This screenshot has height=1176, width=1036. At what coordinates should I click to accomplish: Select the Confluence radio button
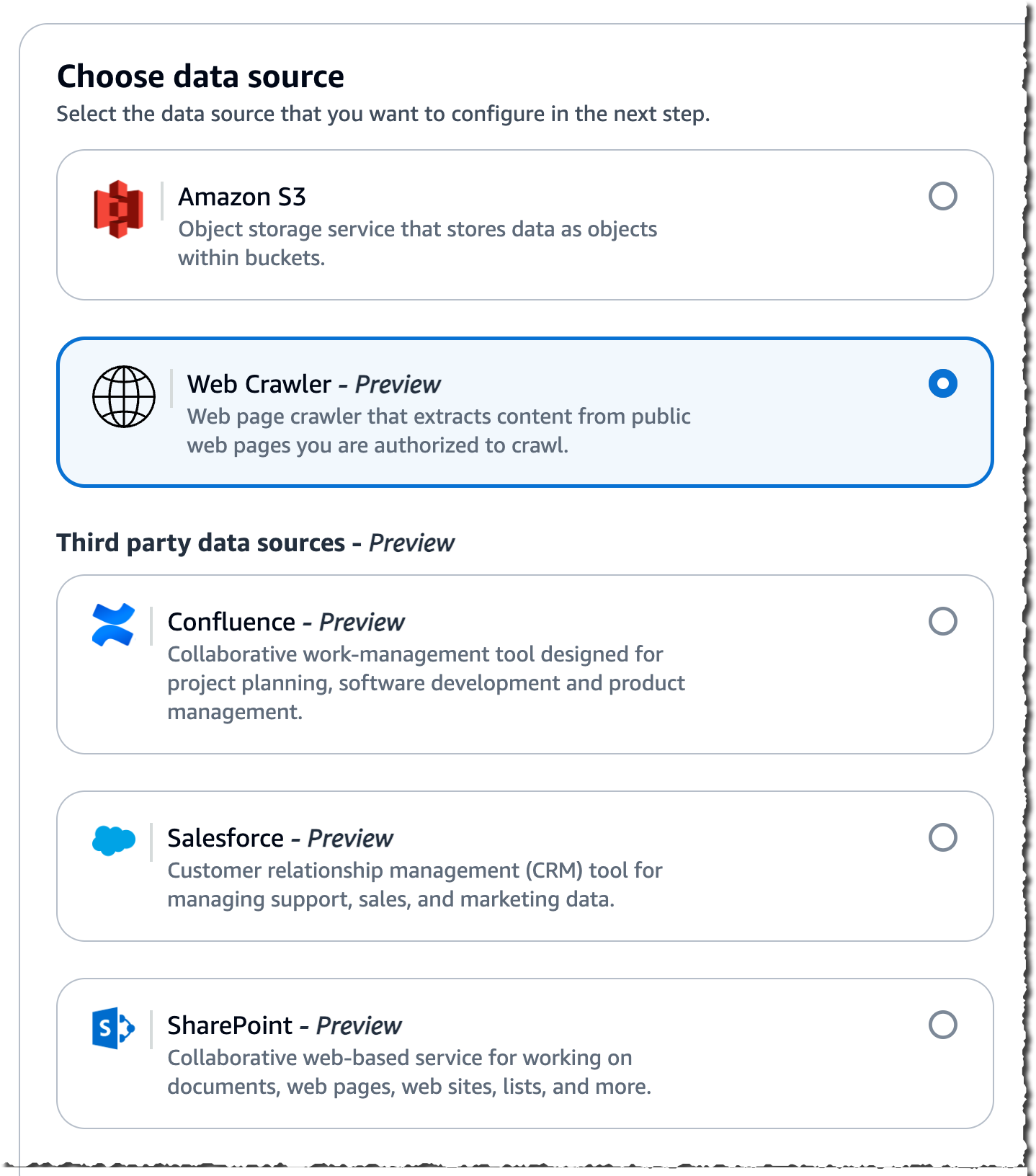[x=945, y=620]
